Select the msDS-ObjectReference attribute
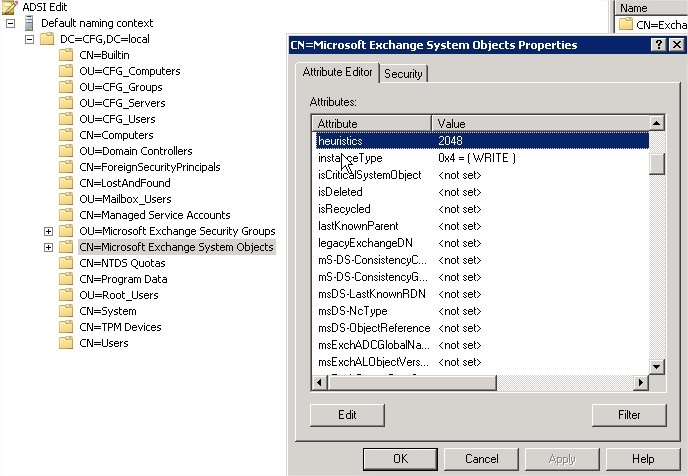The height and width of the screenshot is (476, 688). 482,328
